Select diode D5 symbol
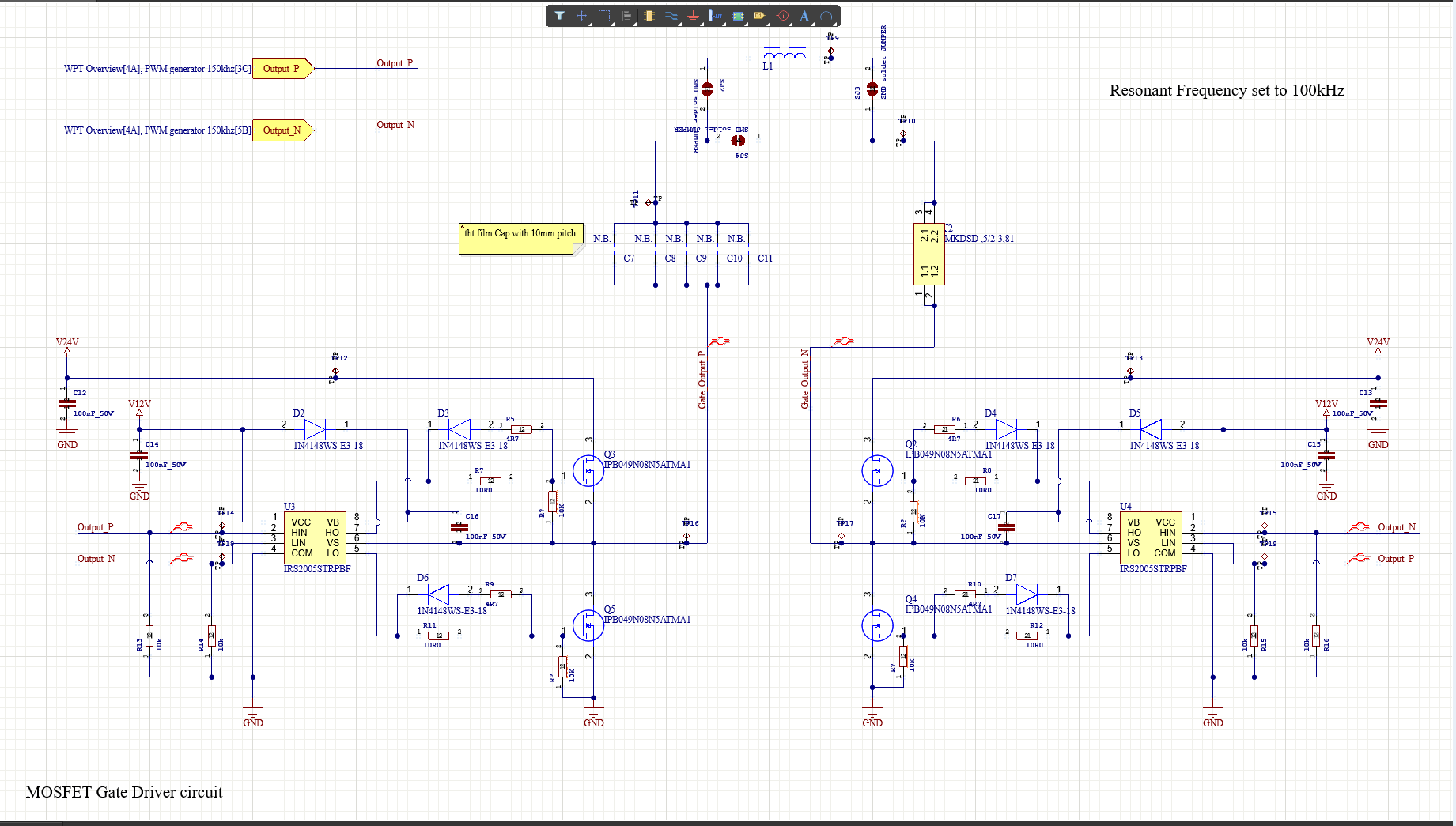Screen dimensions: 1456x826 (x=1151, y=429)
